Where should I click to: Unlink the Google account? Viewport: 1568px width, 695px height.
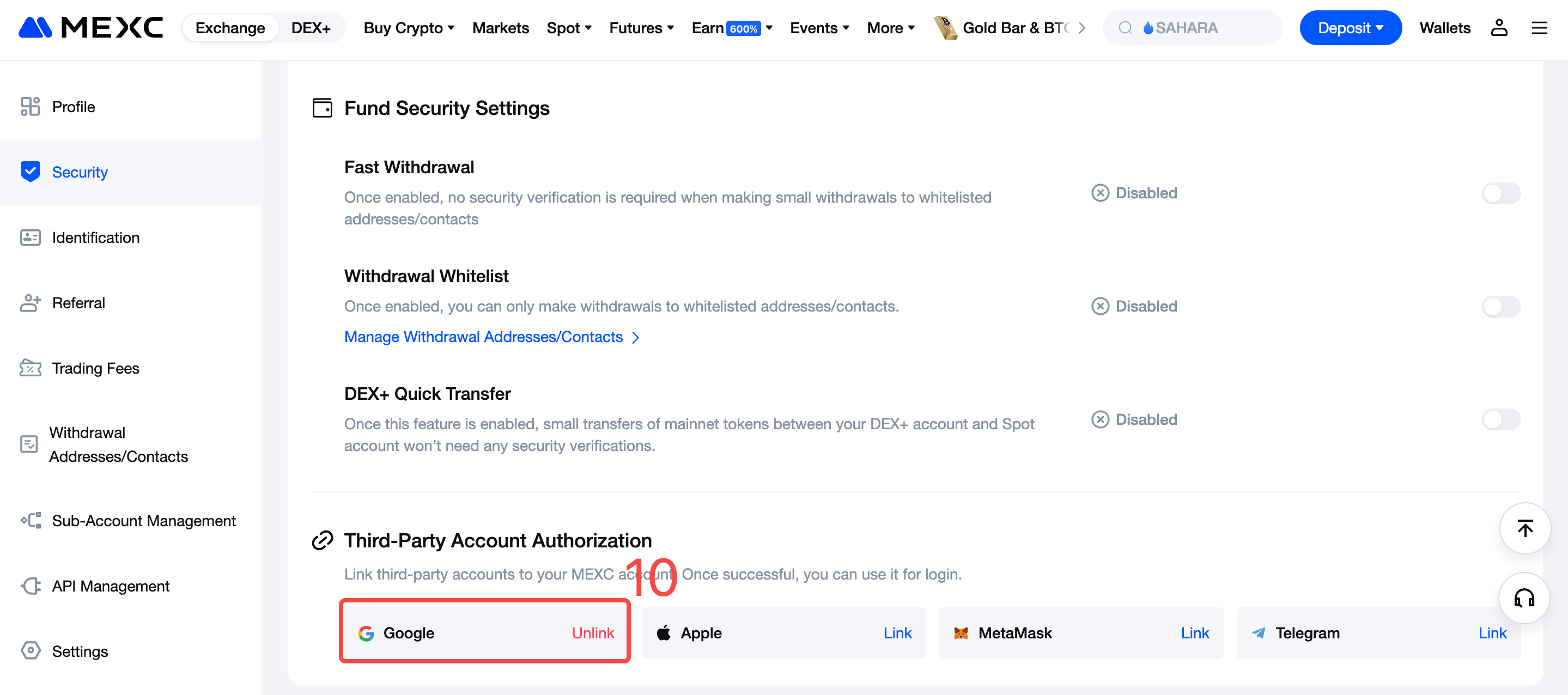(x=592, y=633)
